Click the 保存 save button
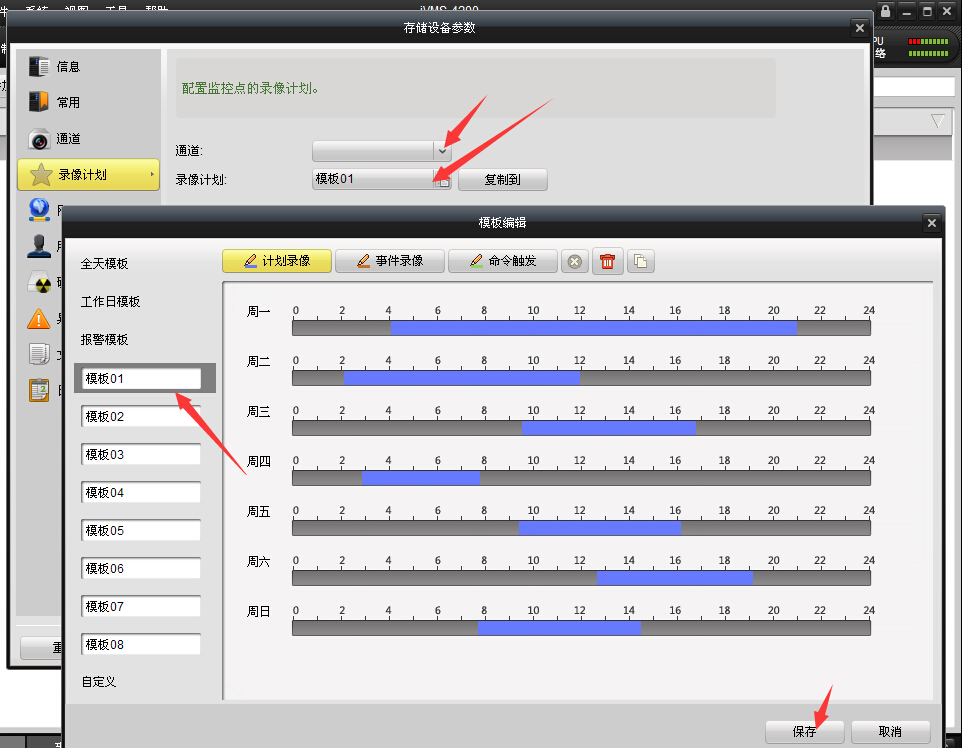 [804, 731]
